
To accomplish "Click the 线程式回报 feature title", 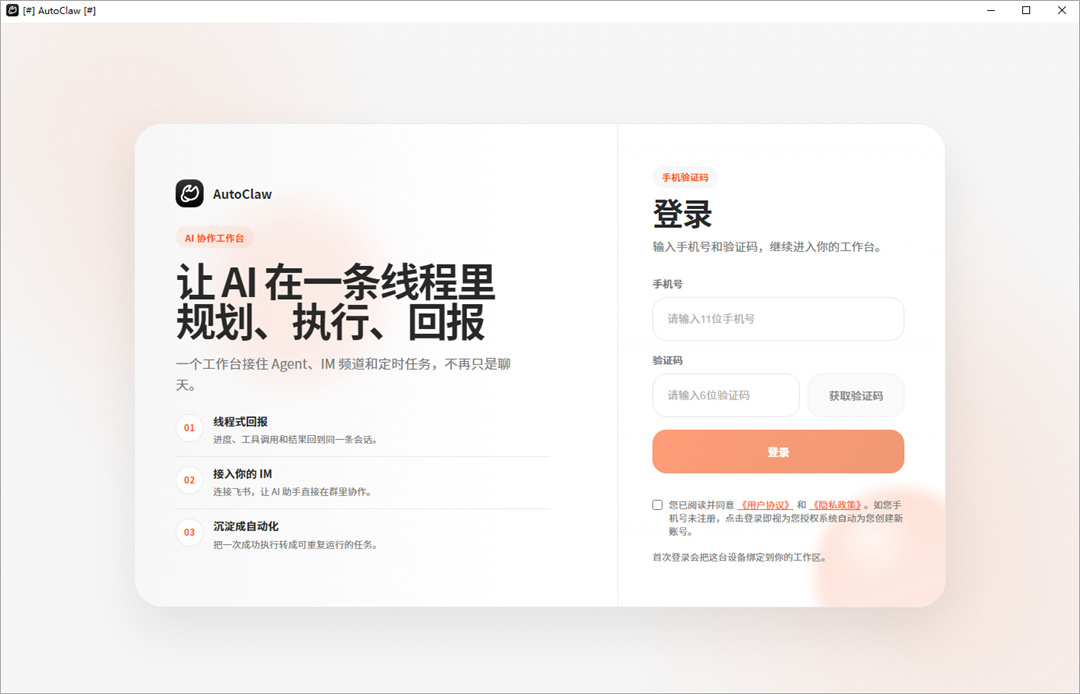I will [x=240, y=421].
